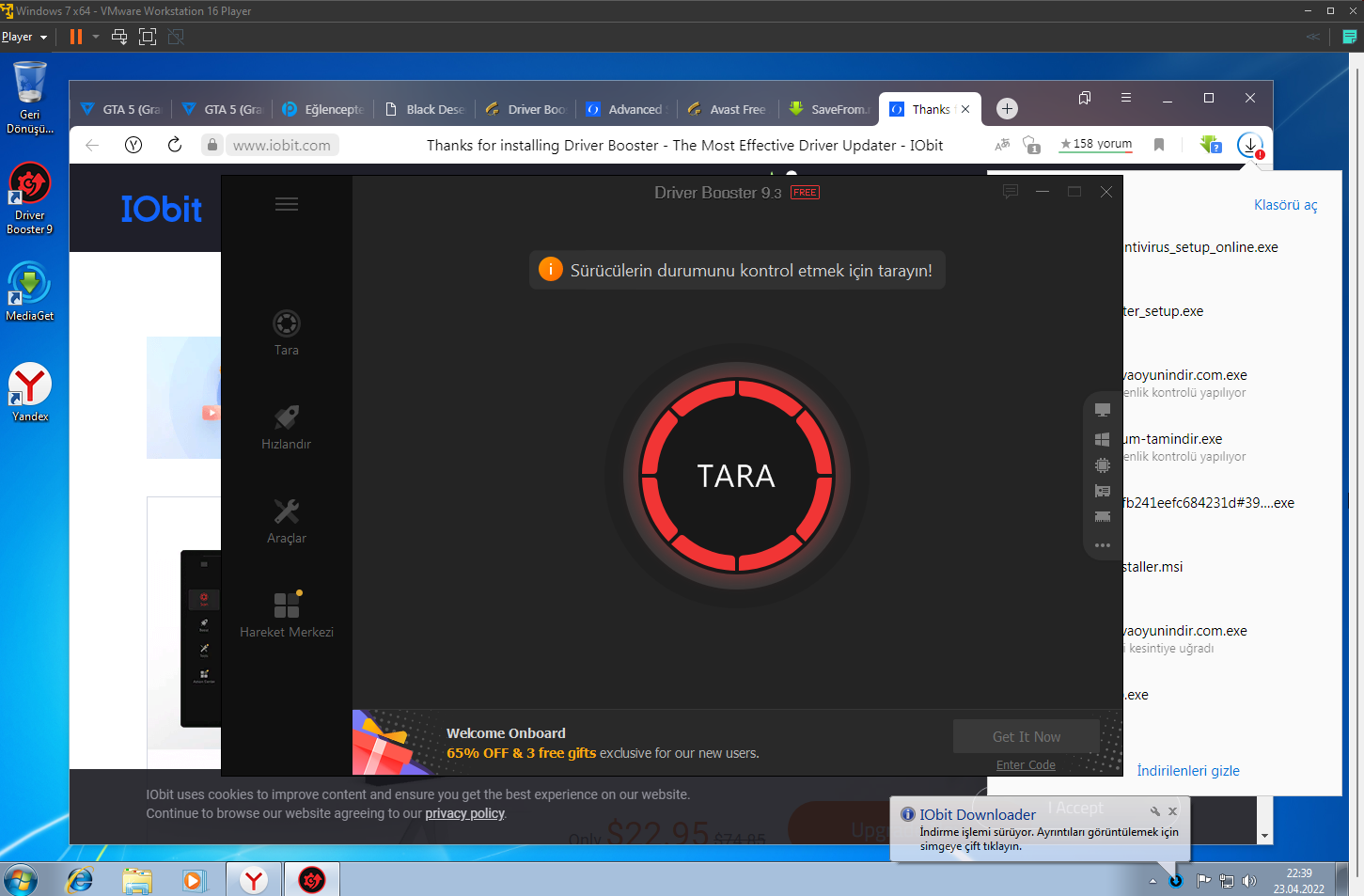The width and height of the screenshot is (1364, 896).
Task: Open the staller.msi download entry
Action: pos(1153,567)
